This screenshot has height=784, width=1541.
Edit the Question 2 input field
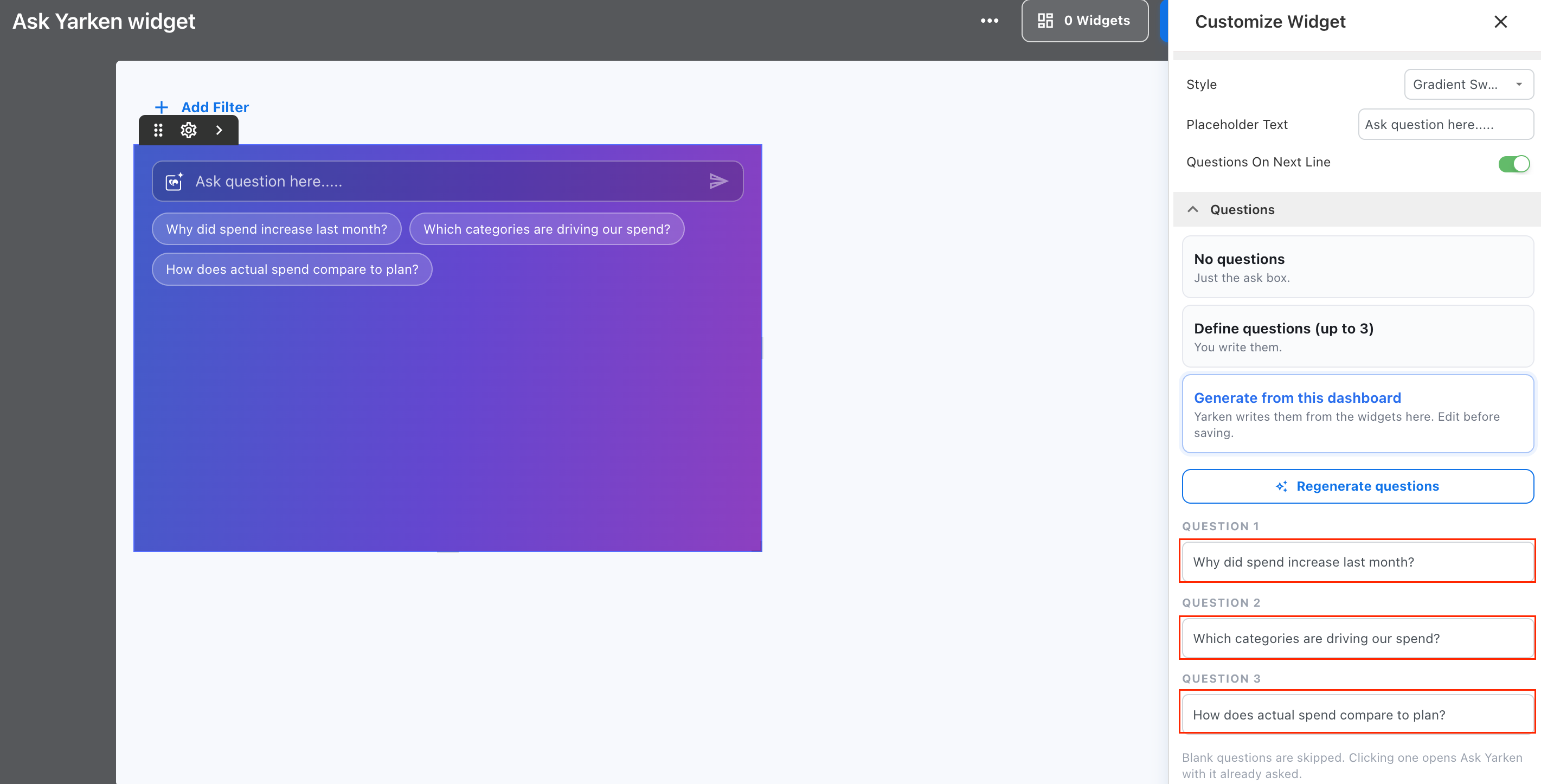pyautogui.click(x=1357, y=638)
